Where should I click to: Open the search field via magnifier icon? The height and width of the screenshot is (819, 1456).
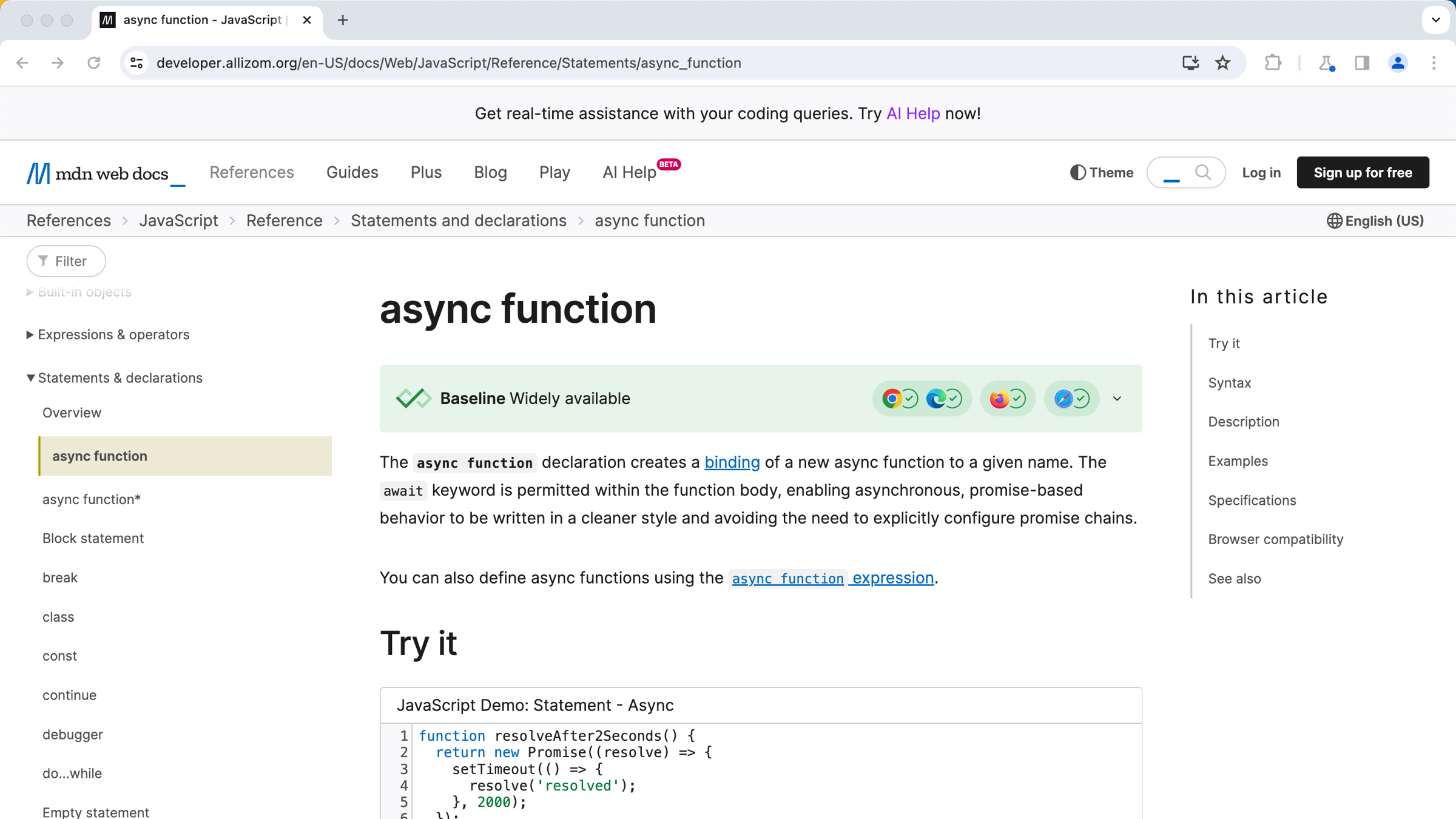tap(1204, 172)
